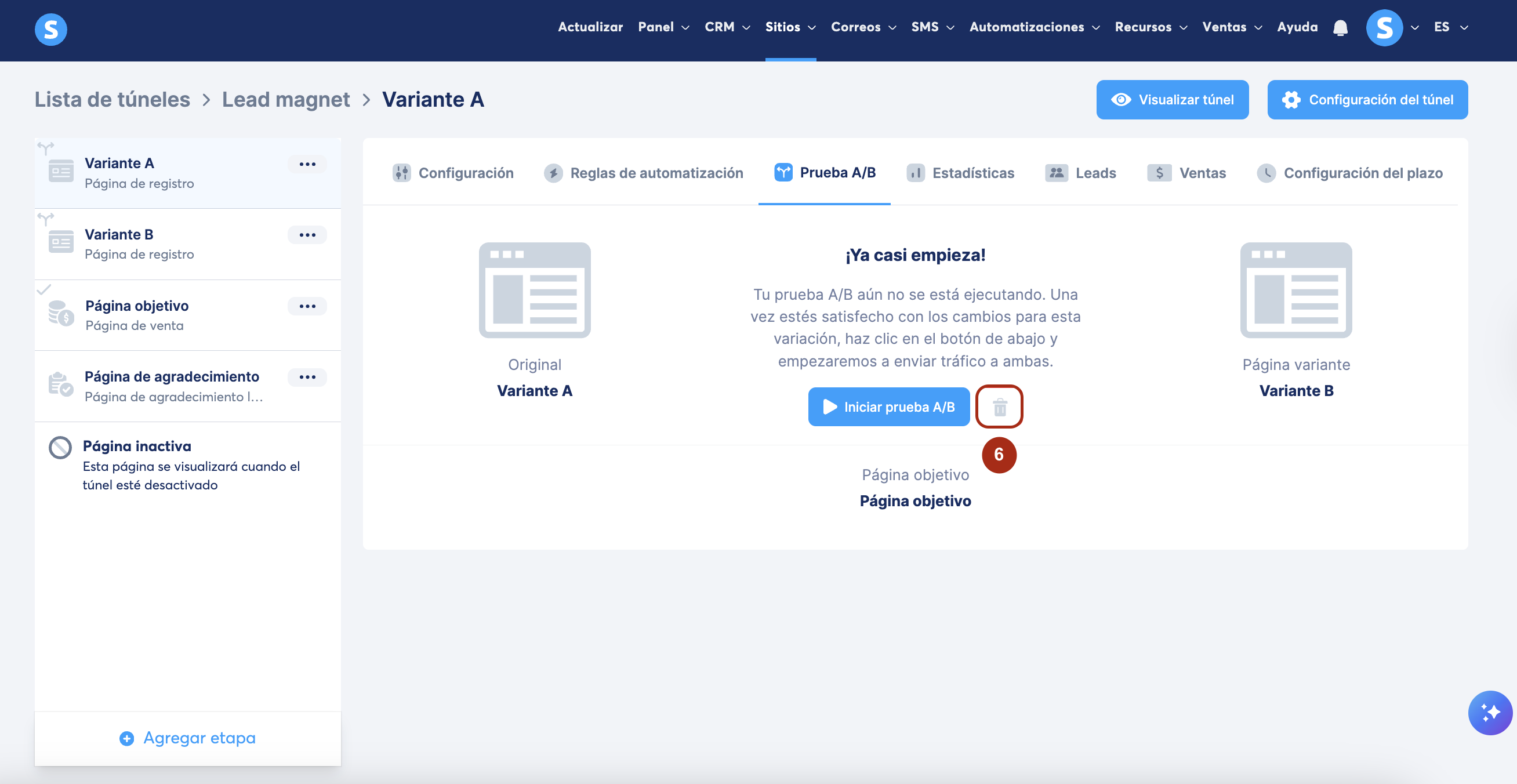
Task: Click the trash icon beside Iniciar prueba A/B
Action: 999,407
